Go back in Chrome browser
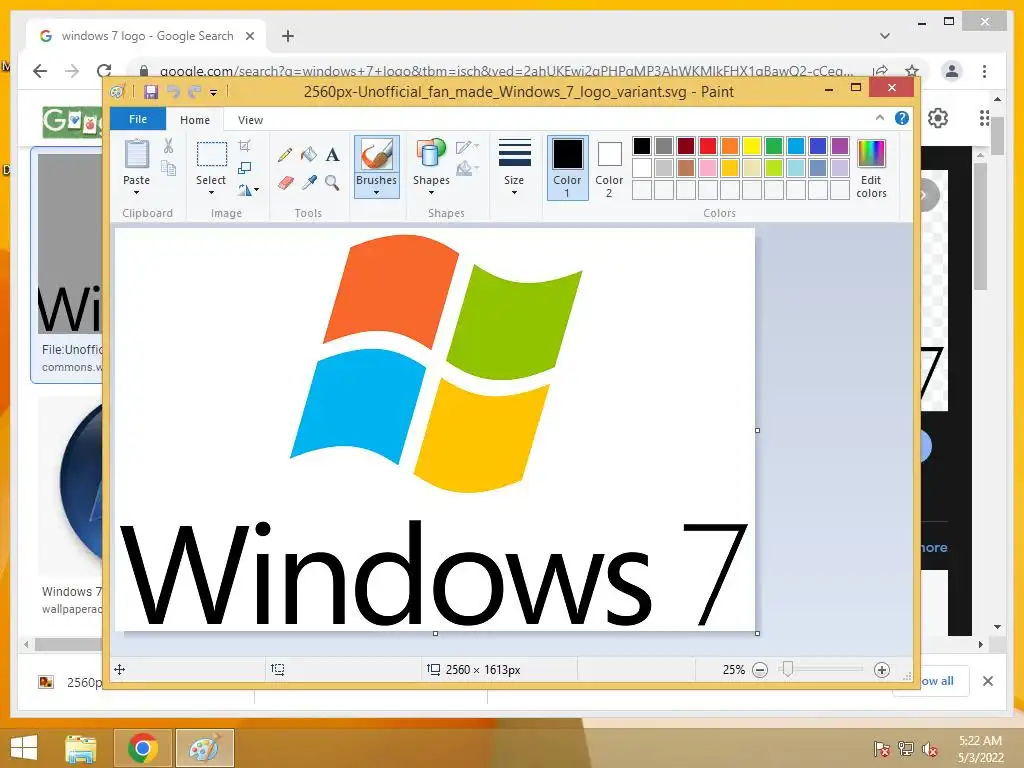This screenshot has height=768, width=1024. tap(40, 71)
